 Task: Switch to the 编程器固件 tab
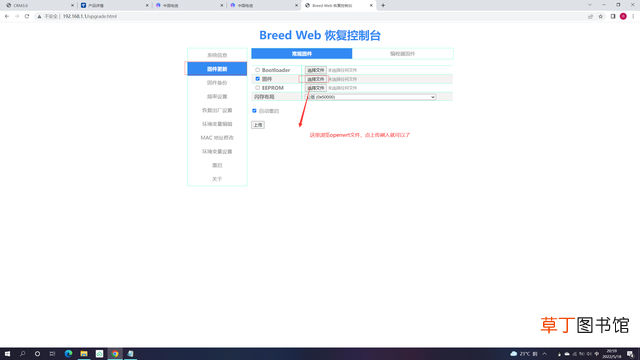402,53
